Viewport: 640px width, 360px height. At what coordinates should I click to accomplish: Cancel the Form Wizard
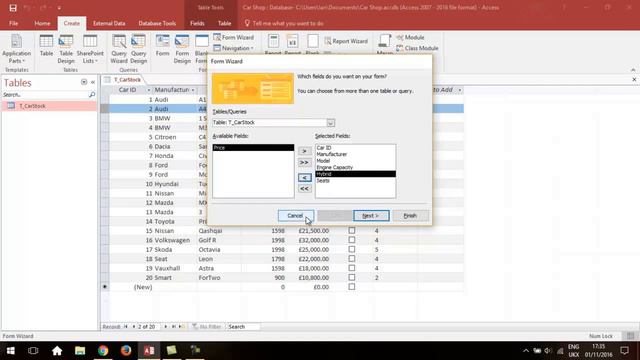pos(296,216)
